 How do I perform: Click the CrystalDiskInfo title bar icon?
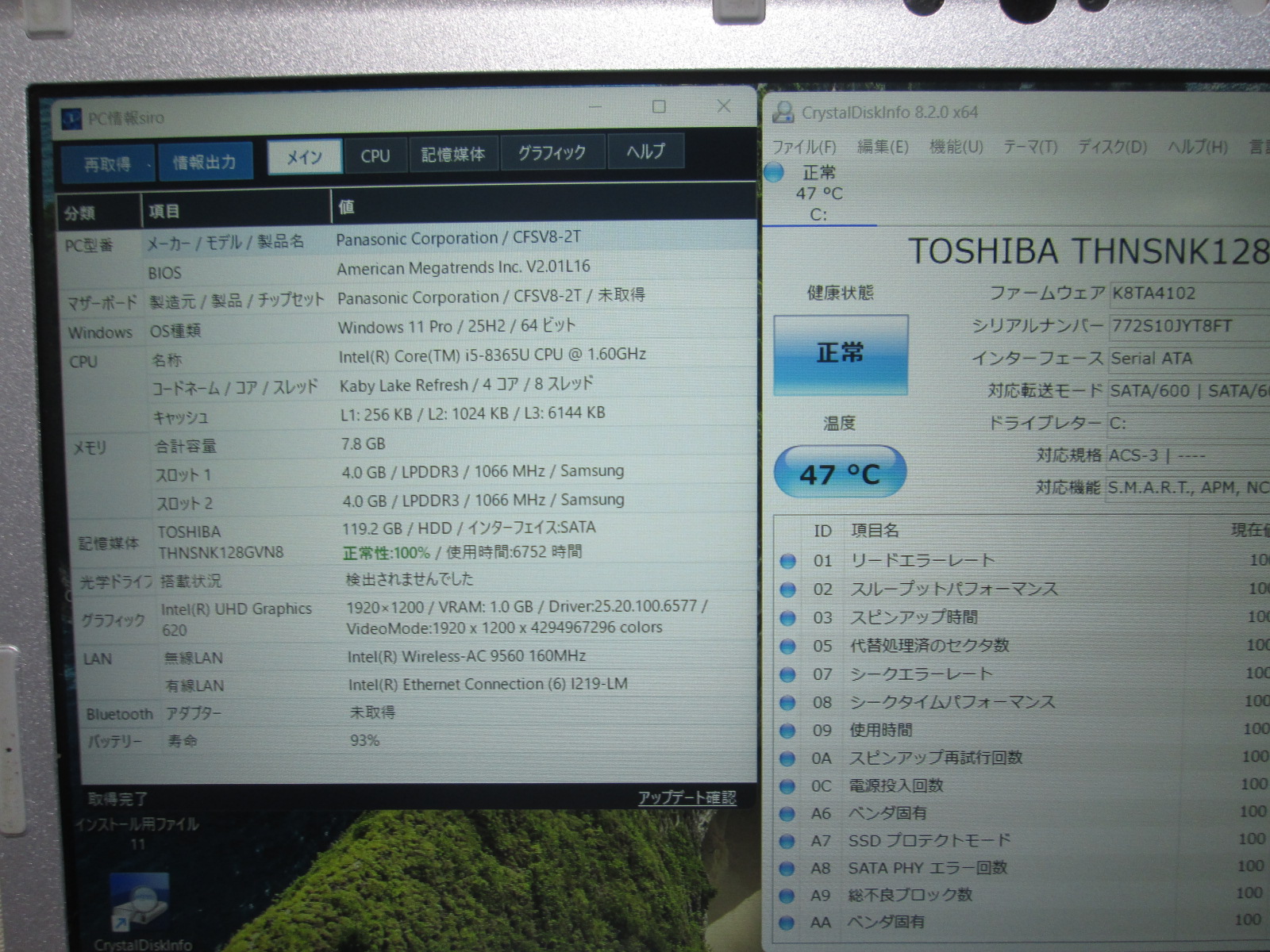pos(783,113)
